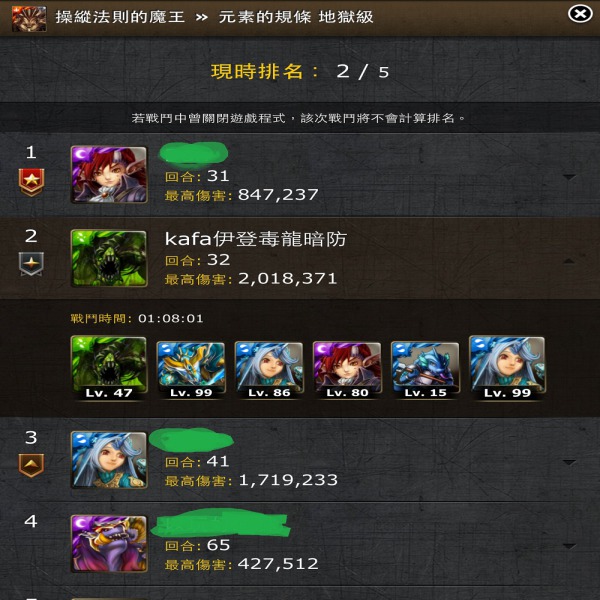
Task: Select rank 1 red-haired leader portrait
Action: (109, 174)
